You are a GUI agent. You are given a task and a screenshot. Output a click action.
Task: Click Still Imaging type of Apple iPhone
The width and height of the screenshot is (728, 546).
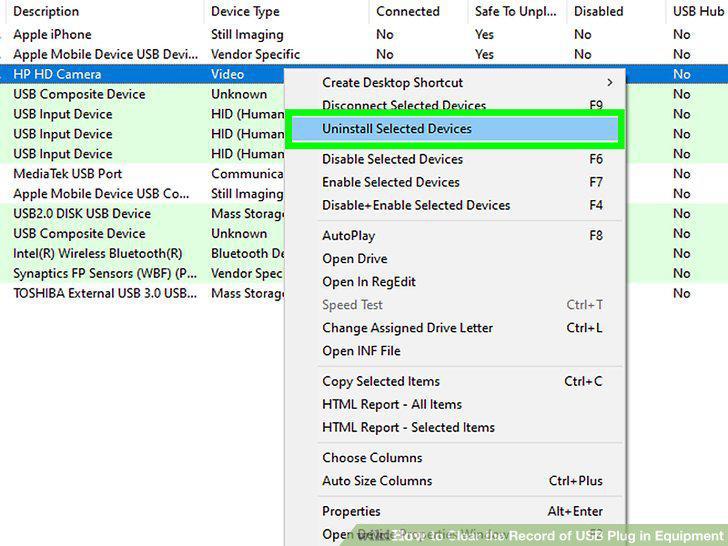247,34
